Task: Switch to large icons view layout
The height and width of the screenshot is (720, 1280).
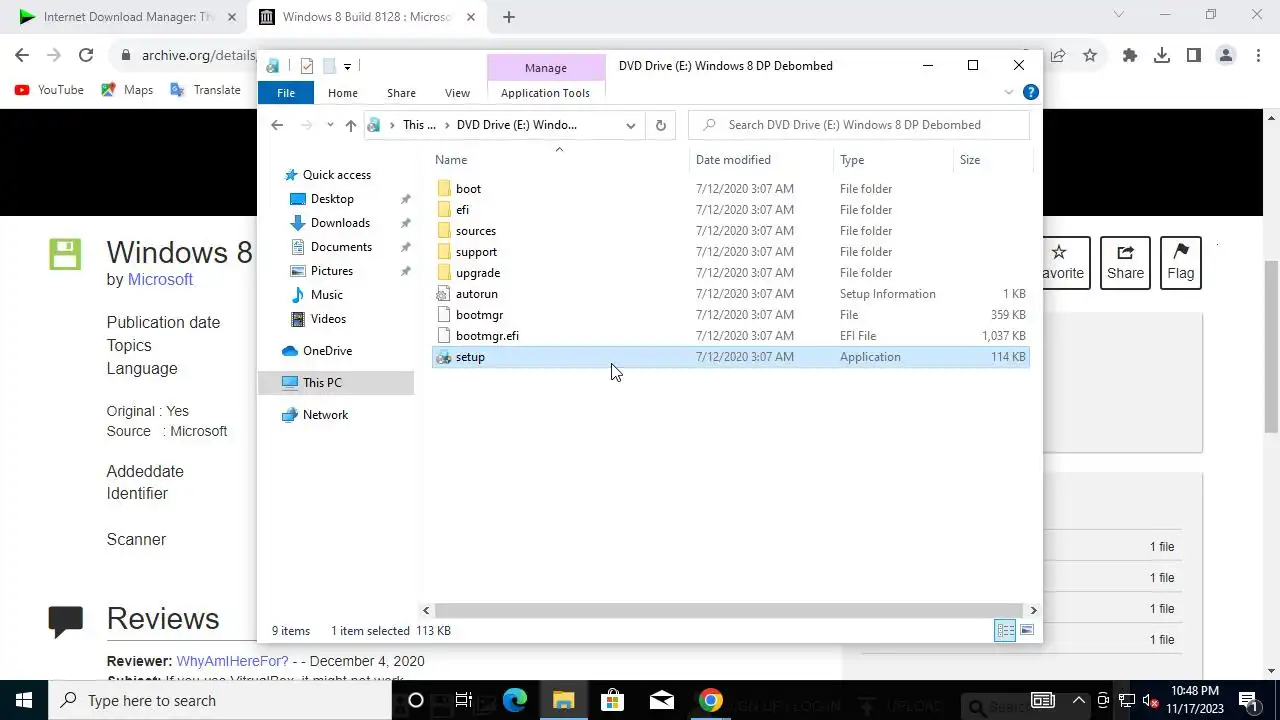Action: 1026,630
